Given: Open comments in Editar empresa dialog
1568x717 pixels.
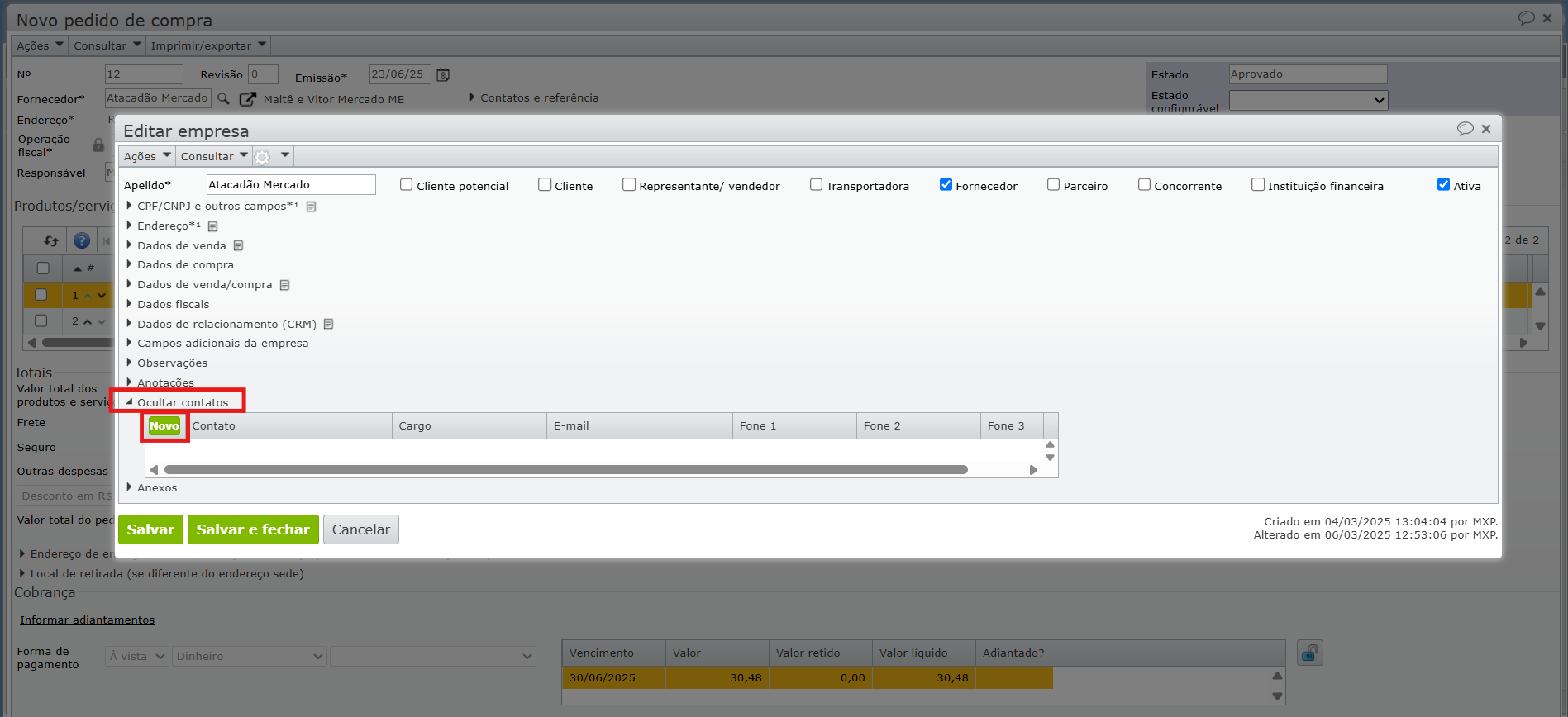Looking at the screenshot, I should tap(1465, 129).
